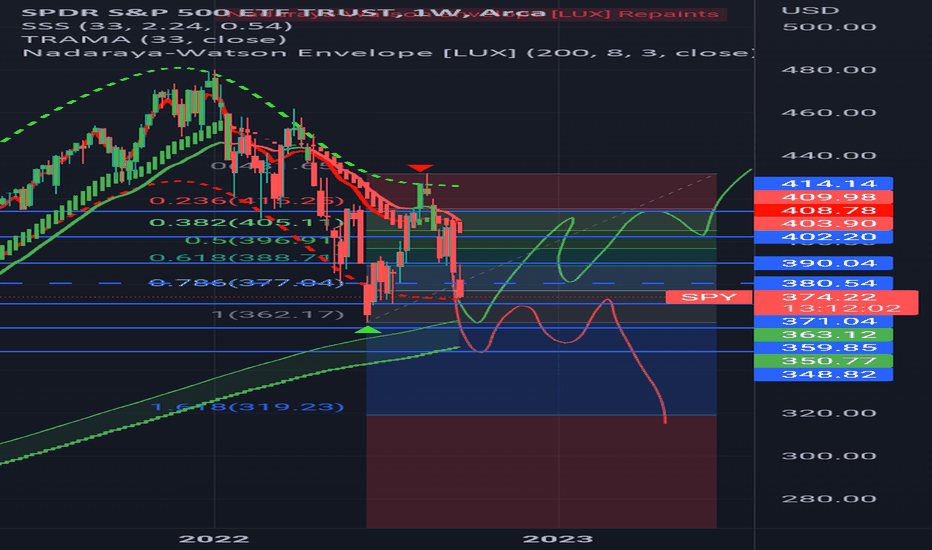Click the 390.04 blue price label
Screen dimensions: 932x550
point(823,263)
